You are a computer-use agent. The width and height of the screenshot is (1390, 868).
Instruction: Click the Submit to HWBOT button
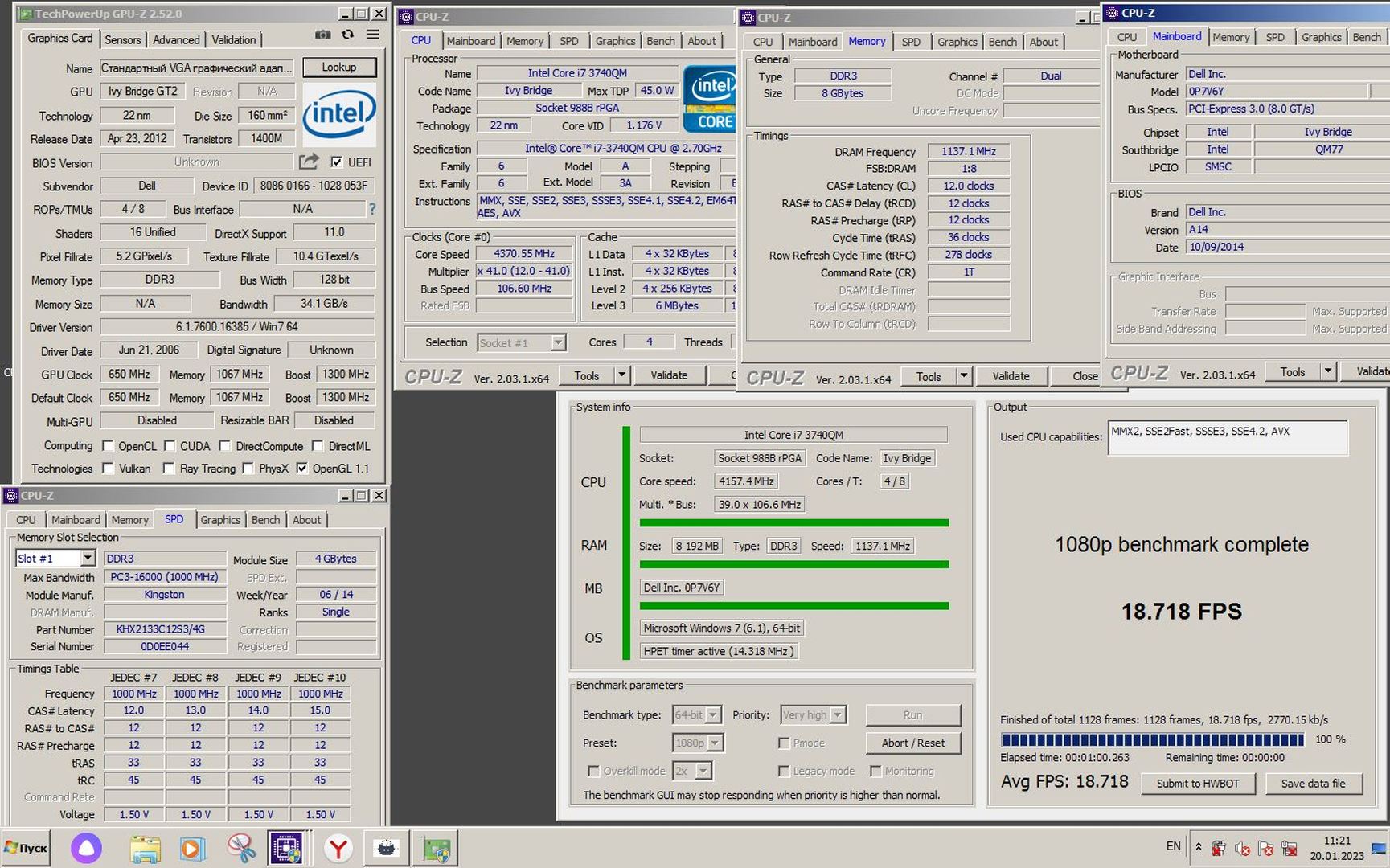(x=1198, y=783)
